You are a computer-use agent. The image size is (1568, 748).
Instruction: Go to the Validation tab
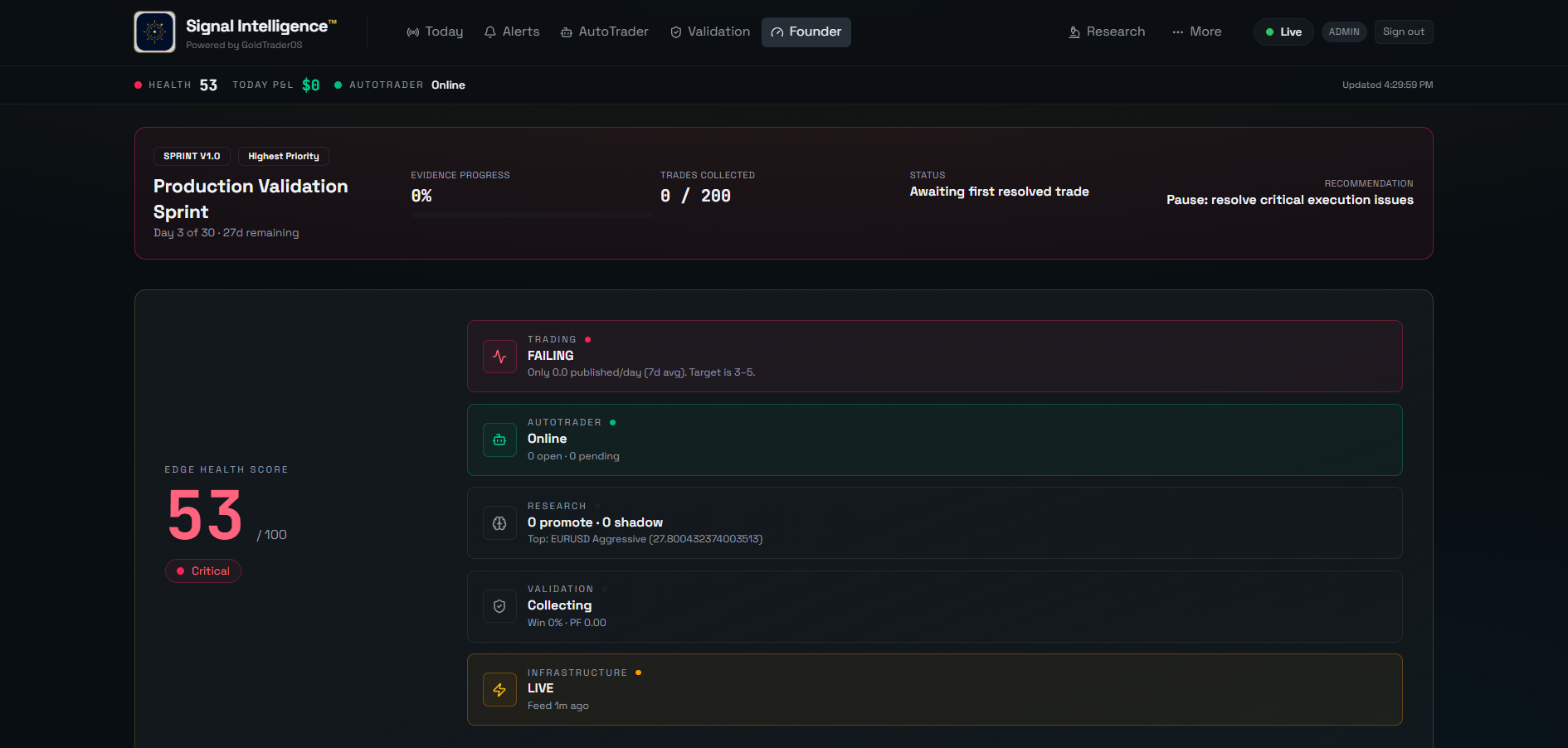[x=710, y=32]
